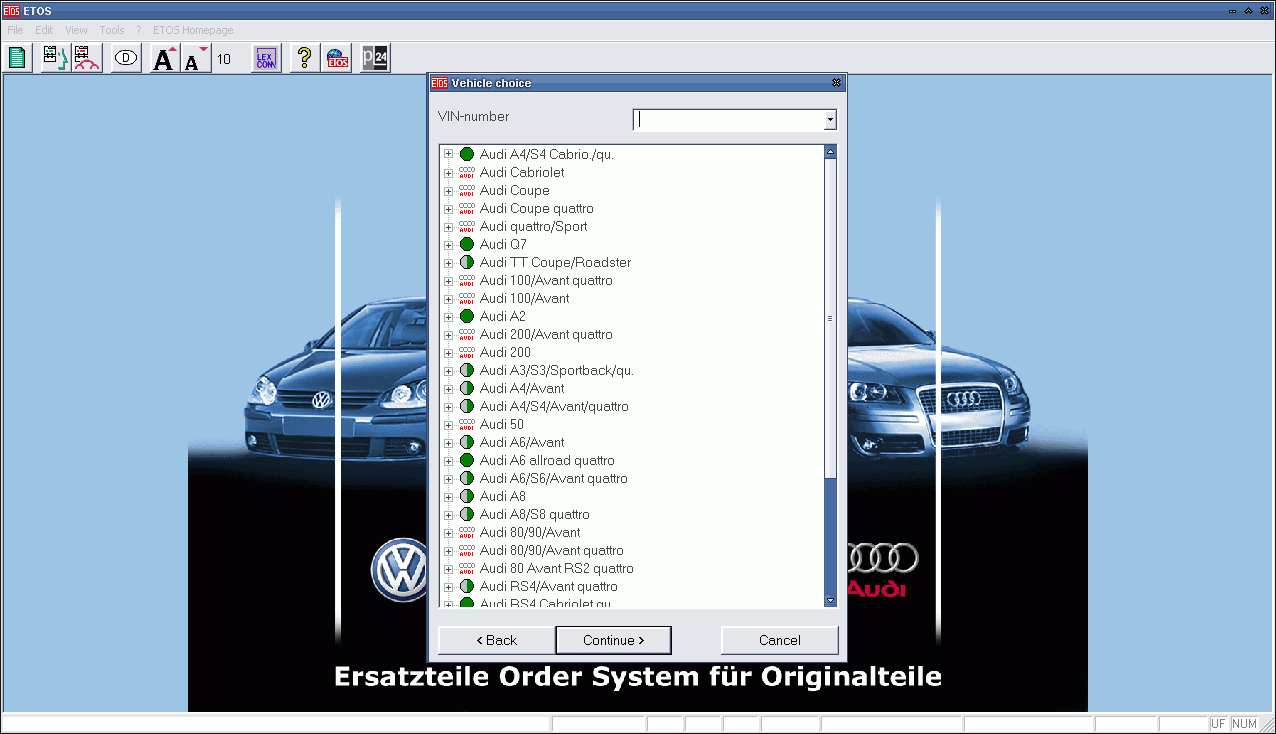Screen dimensions: 1276x734
Task: Open the Tools menu
Action: coord(112,30)
